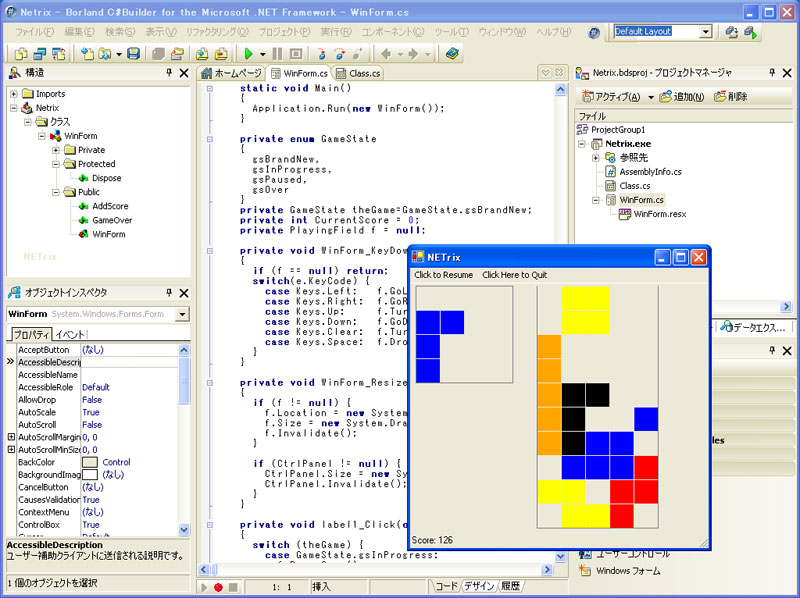Click the Forward navigation arrow in toolbar

(413, 54)
